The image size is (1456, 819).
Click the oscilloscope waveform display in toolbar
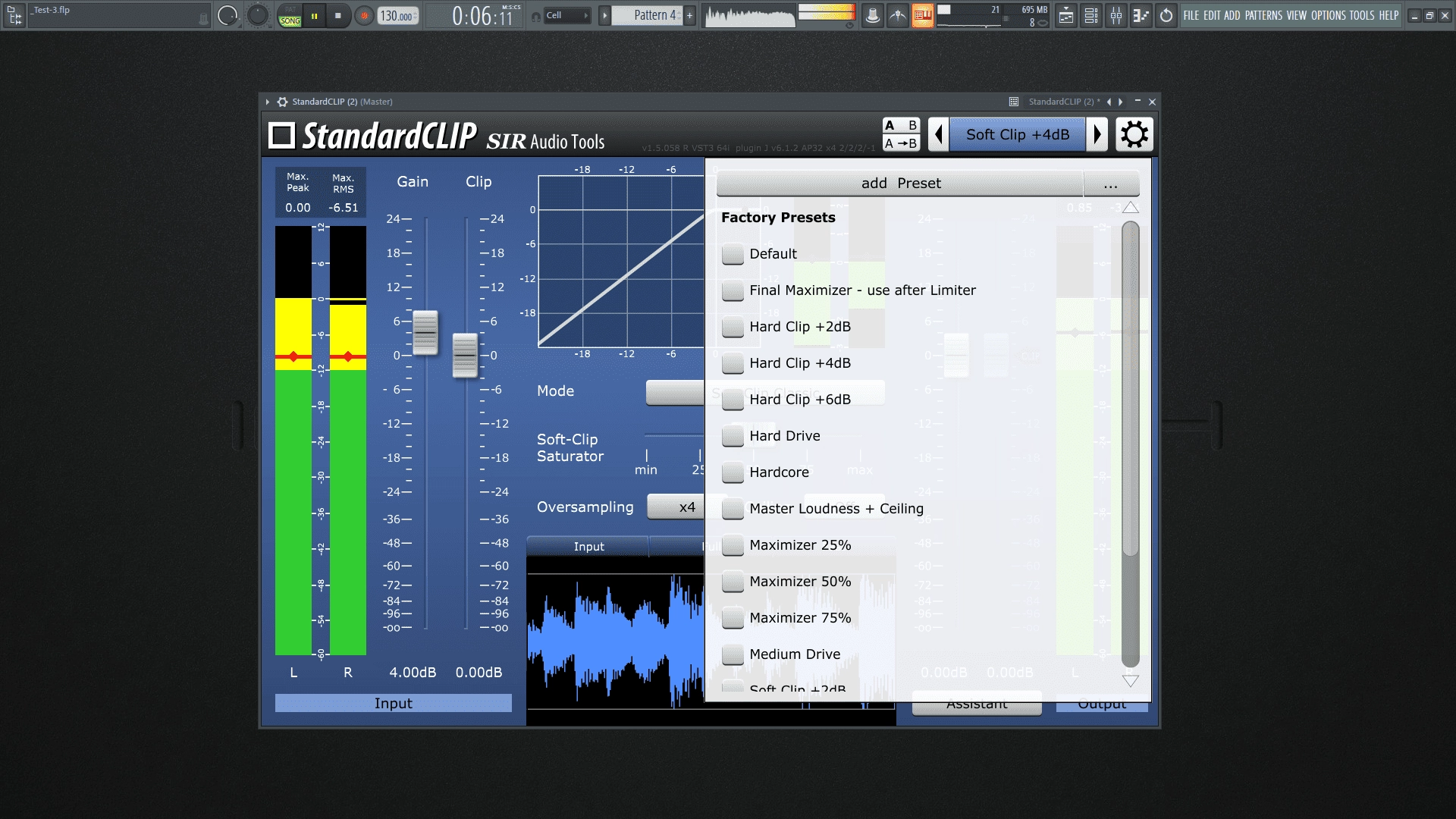tap(749, 15)
